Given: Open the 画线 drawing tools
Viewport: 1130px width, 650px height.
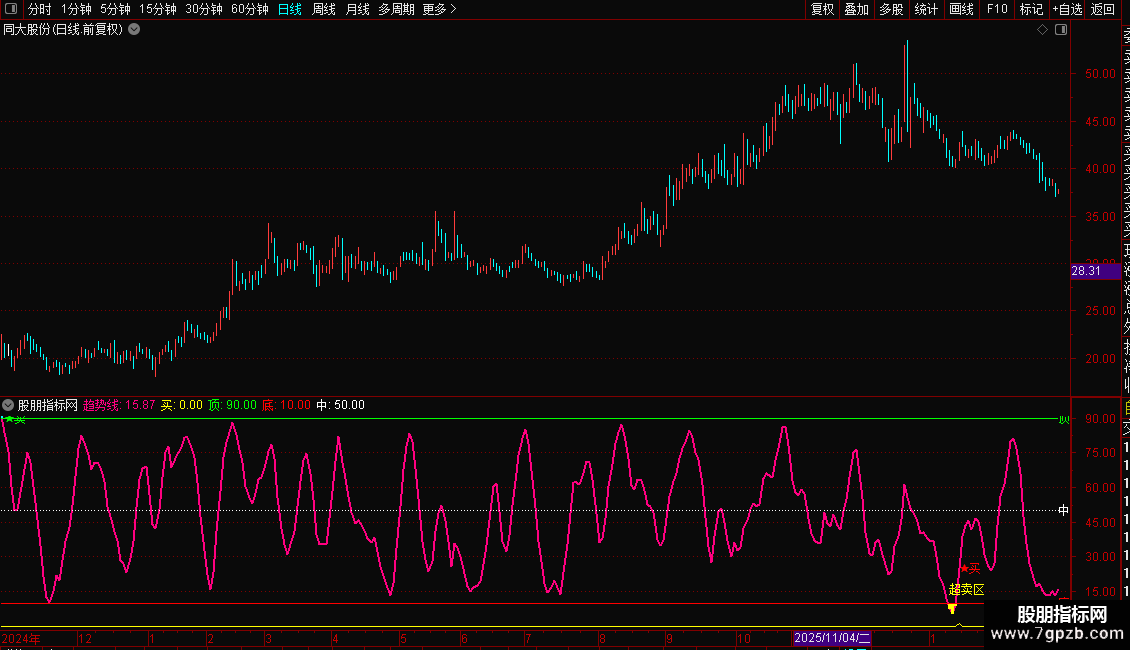Looking at the screenshot, I should point(961,9).
